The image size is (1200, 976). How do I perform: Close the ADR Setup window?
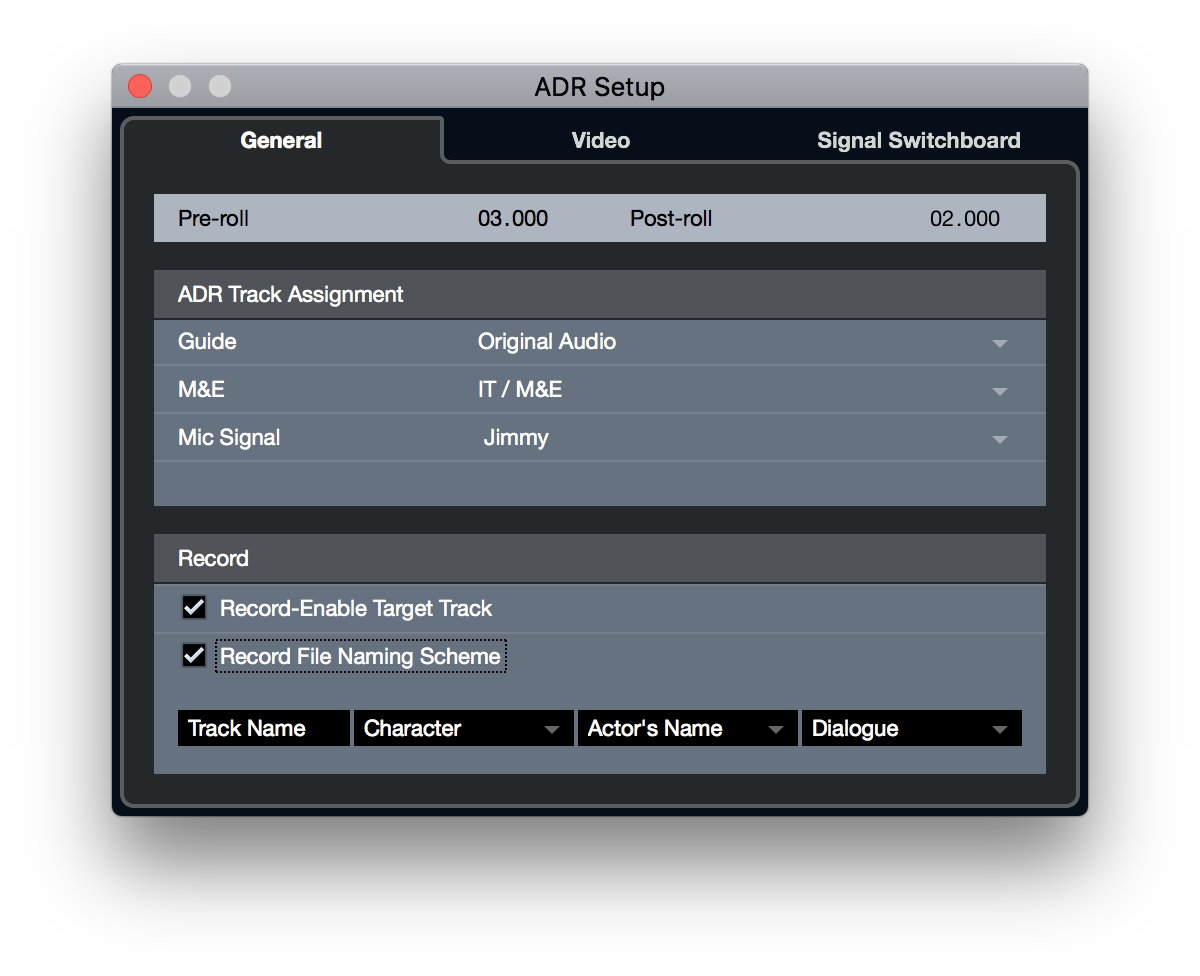click(x=140, y=87)
